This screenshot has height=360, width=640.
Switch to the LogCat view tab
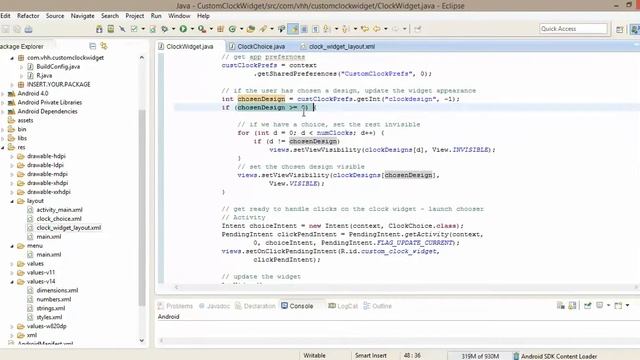(x=343, y=306)
